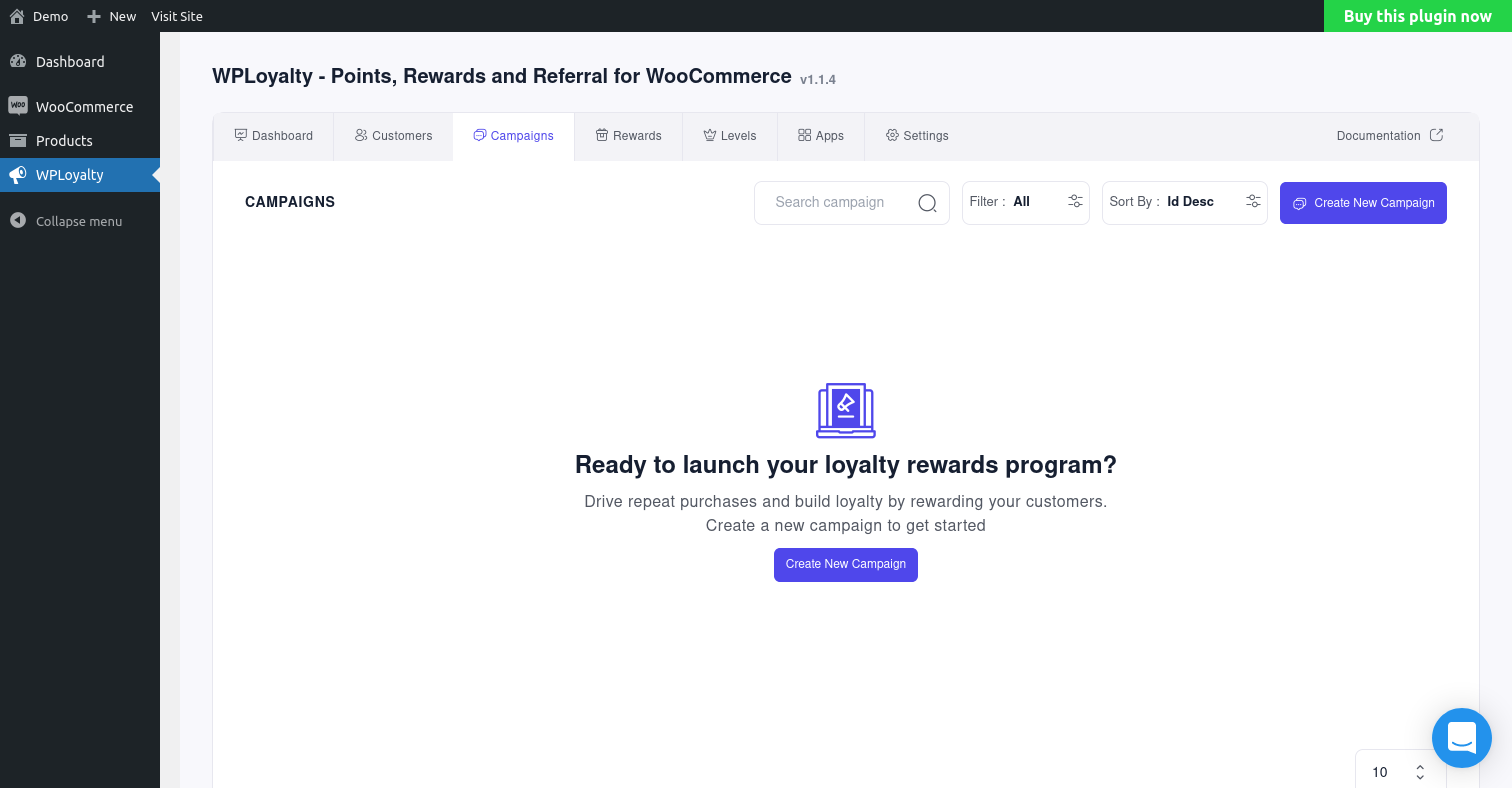Screen dimensions: 1512x788
Task: Click the Dashboard tab monitor icon
Action: tap(241, 135)
